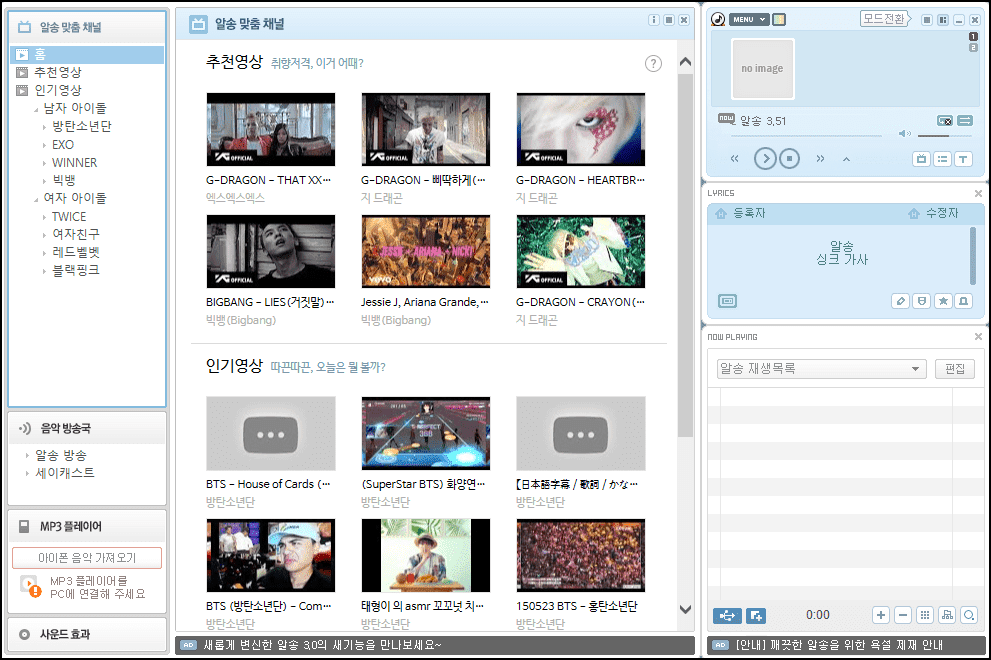Click the add new playlist icon
Viewport: 991px width, 660px height.
(x=756, y=615)
